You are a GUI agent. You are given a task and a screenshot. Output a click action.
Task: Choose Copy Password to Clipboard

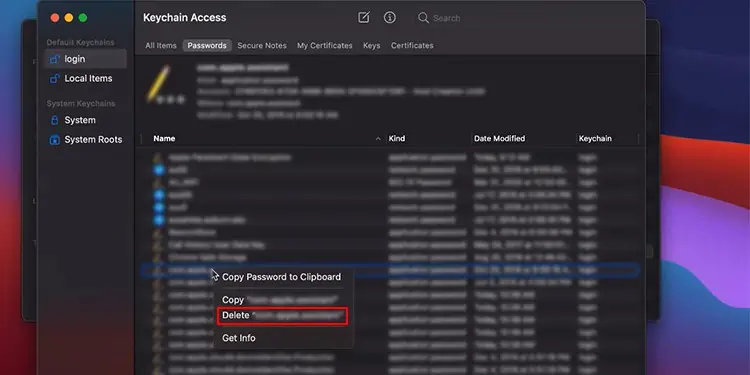[282, 277]
